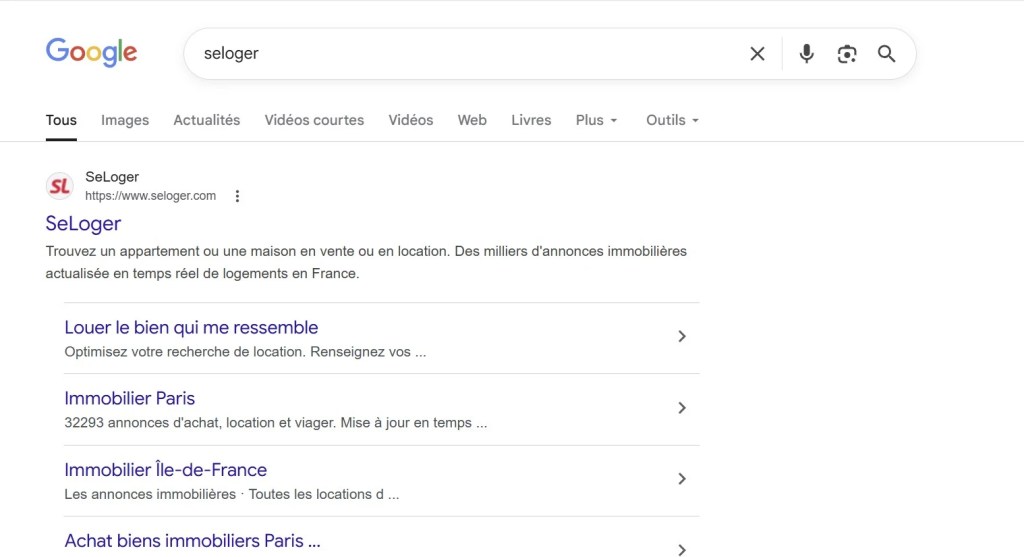
Task: Click the magnifying glass search button
Action: (x=886, y=54)
